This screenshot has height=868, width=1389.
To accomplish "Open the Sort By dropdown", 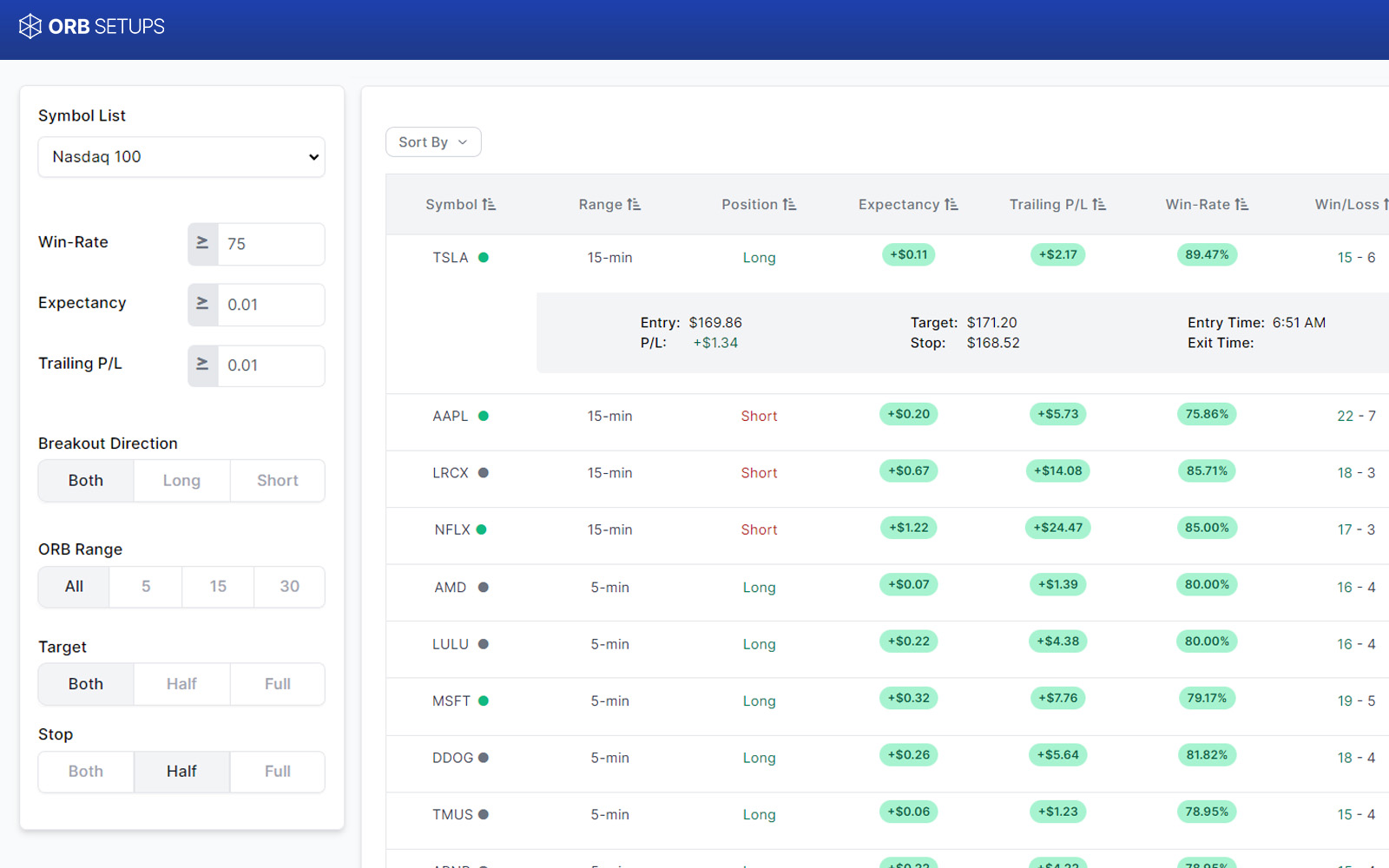I will tap(433, 142).
